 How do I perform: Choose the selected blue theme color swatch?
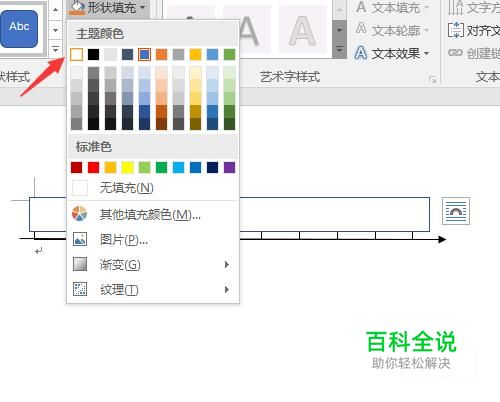[144, 54]
